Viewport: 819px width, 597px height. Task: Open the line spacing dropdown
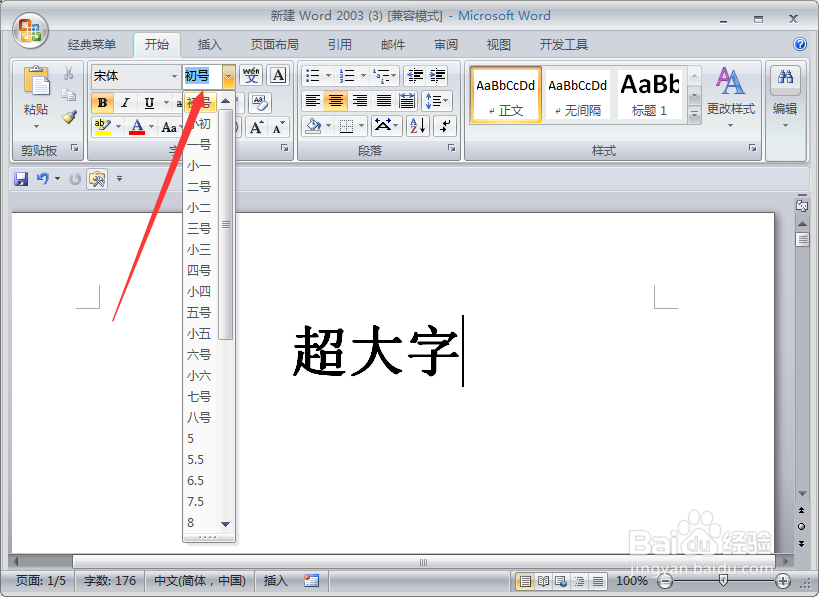[435, 100]
